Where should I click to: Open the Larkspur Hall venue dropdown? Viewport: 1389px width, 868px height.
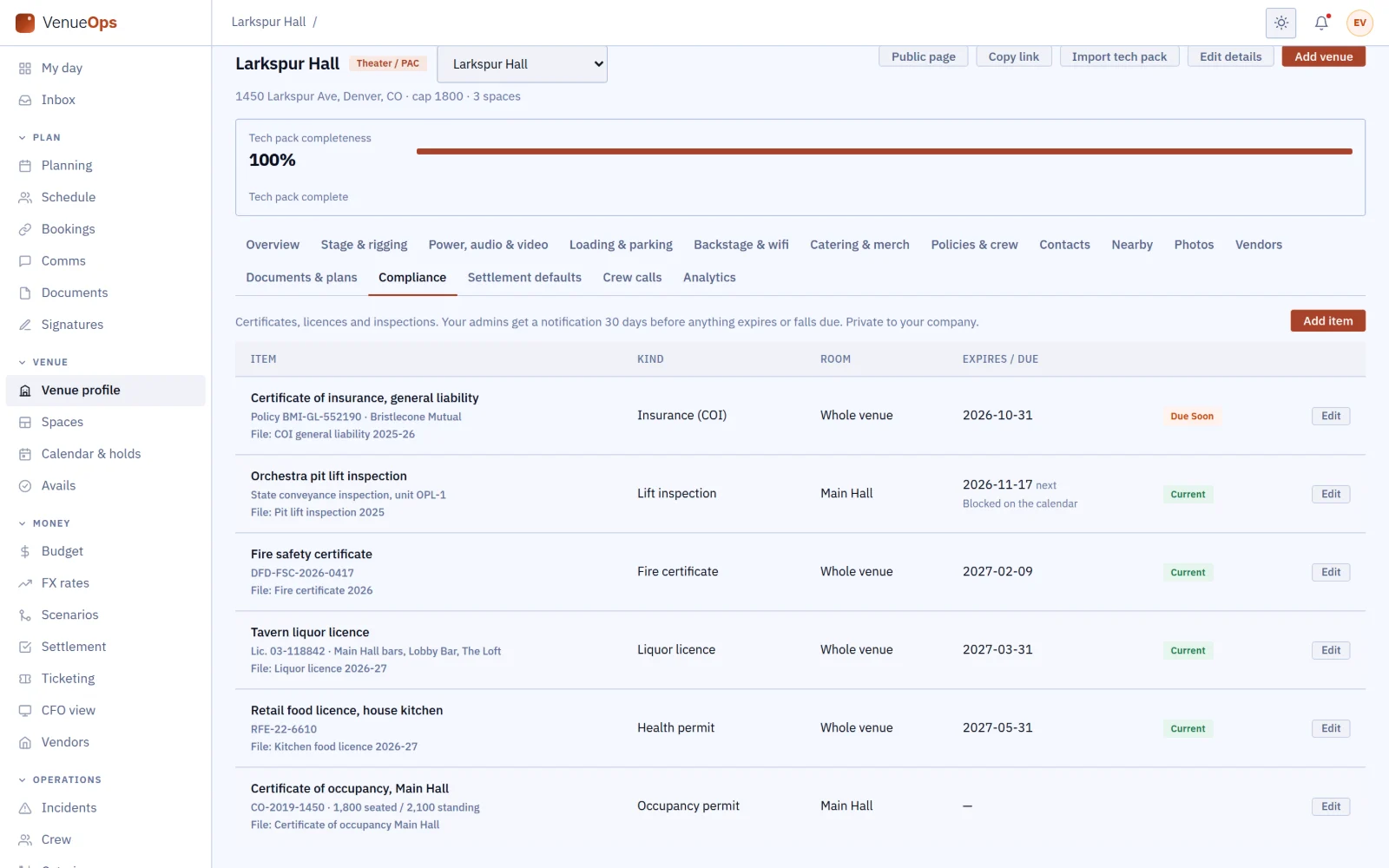pyautogui.click(x=522, y=64)
